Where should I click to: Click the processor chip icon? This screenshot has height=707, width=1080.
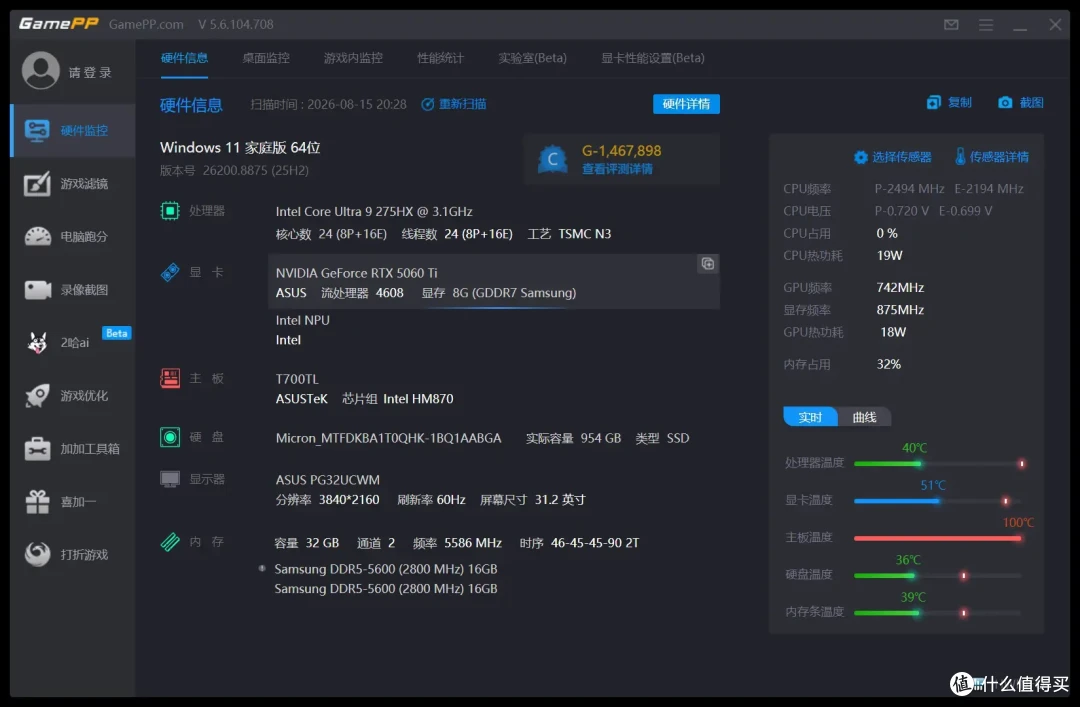point(170,211)
